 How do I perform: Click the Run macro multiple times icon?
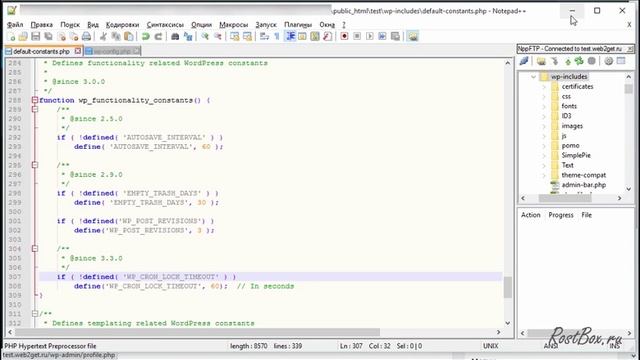tap(382, 37)
